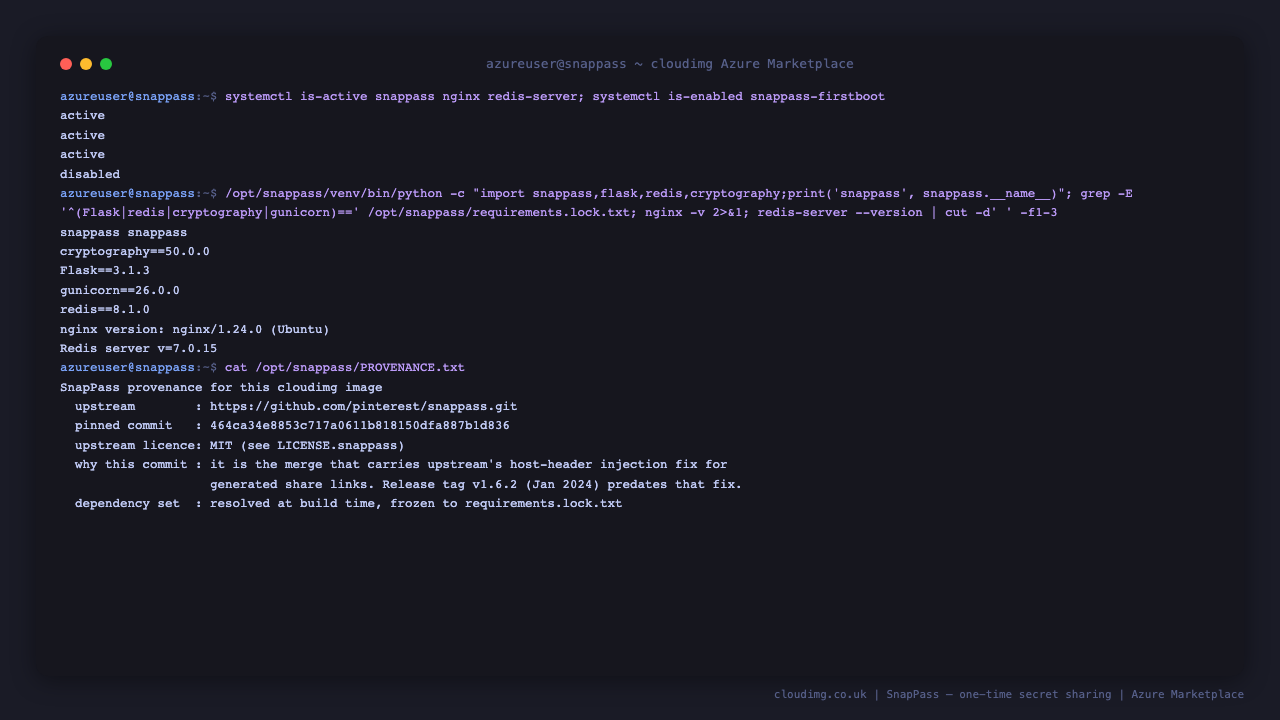The height and width of the screenshot is (720, 1280).
Task: Click the red close window button
Action: 66,64
